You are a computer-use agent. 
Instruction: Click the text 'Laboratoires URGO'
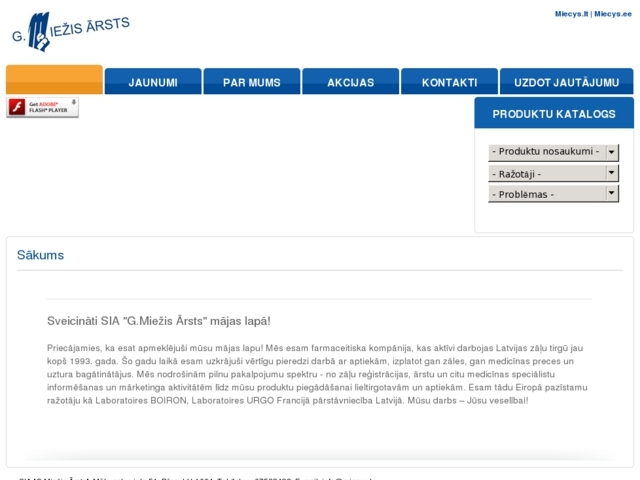pos(233,400)
